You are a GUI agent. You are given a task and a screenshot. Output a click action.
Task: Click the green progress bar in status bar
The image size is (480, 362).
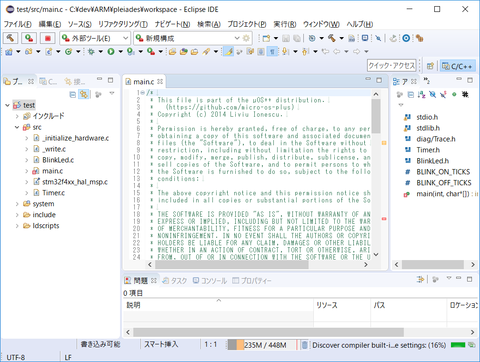[458, 345]
